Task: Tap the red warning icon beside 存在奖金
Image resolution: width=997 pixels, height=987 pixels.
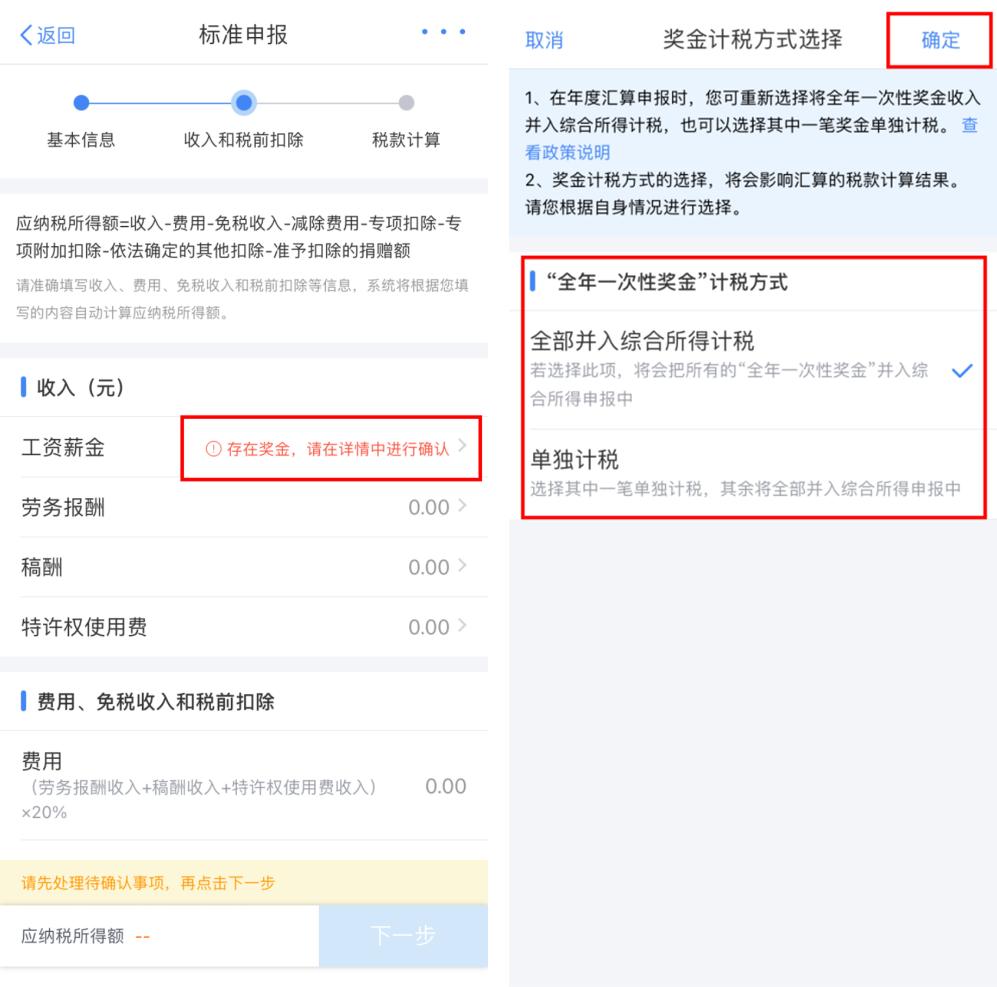Action: (213, 449)
